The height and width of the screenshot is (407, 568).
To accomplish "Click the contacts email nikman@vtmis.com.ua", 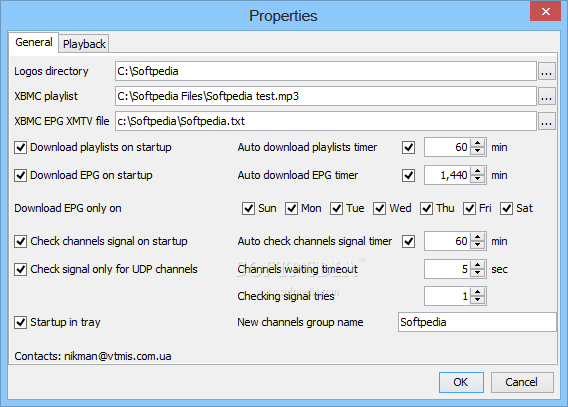I will click(x=118, y=356).
